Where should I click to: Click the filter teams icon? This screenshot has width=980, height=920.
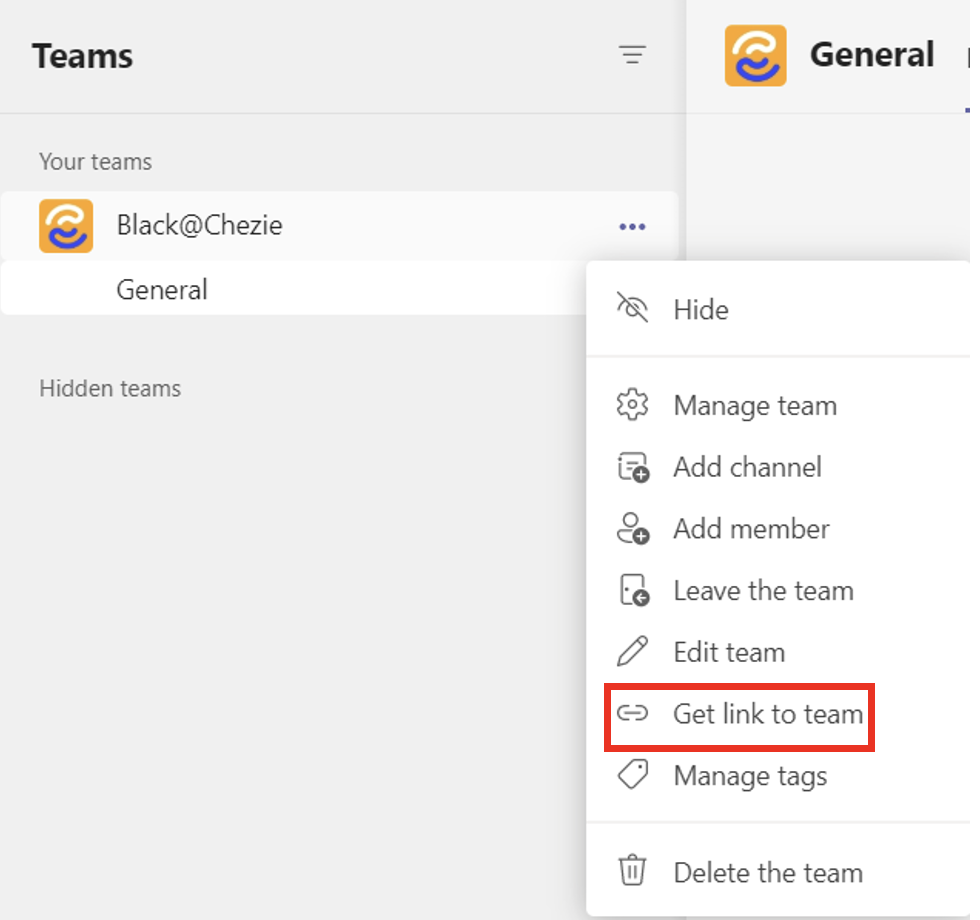click(x=632, y=55)
